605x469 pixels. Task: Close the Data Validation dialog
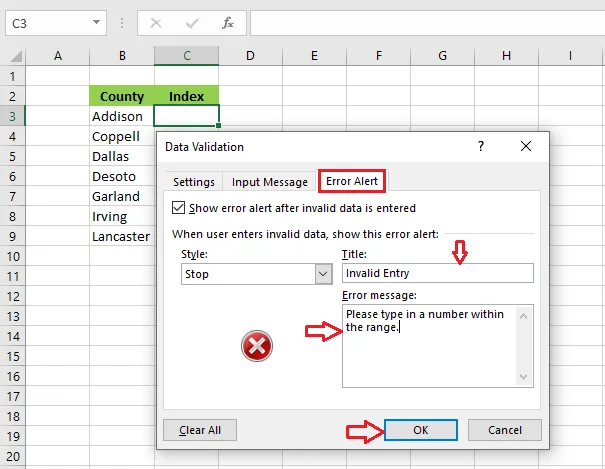526,146
